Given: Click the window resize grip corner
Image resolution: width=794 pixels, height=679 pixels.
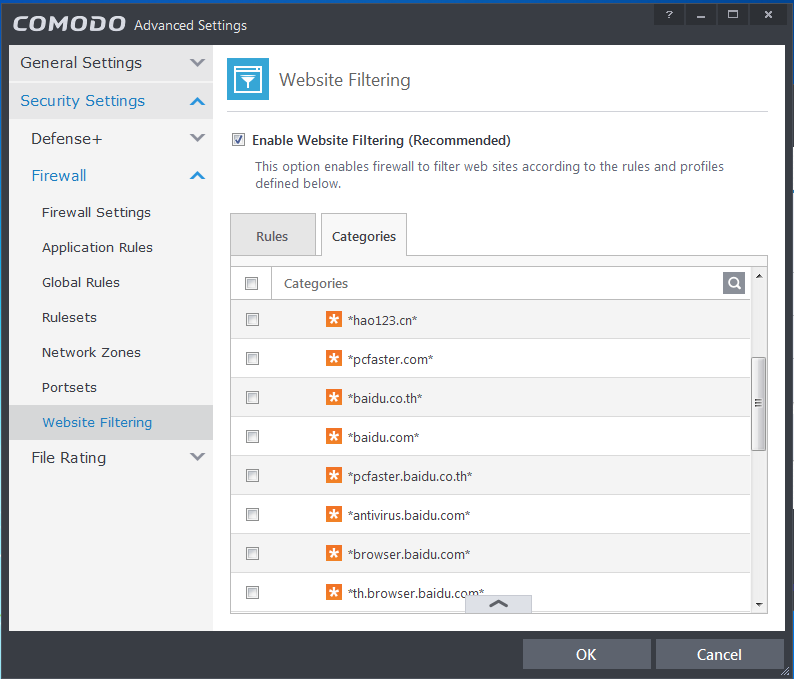Looking at the screenshot, I should click(785, 670).
